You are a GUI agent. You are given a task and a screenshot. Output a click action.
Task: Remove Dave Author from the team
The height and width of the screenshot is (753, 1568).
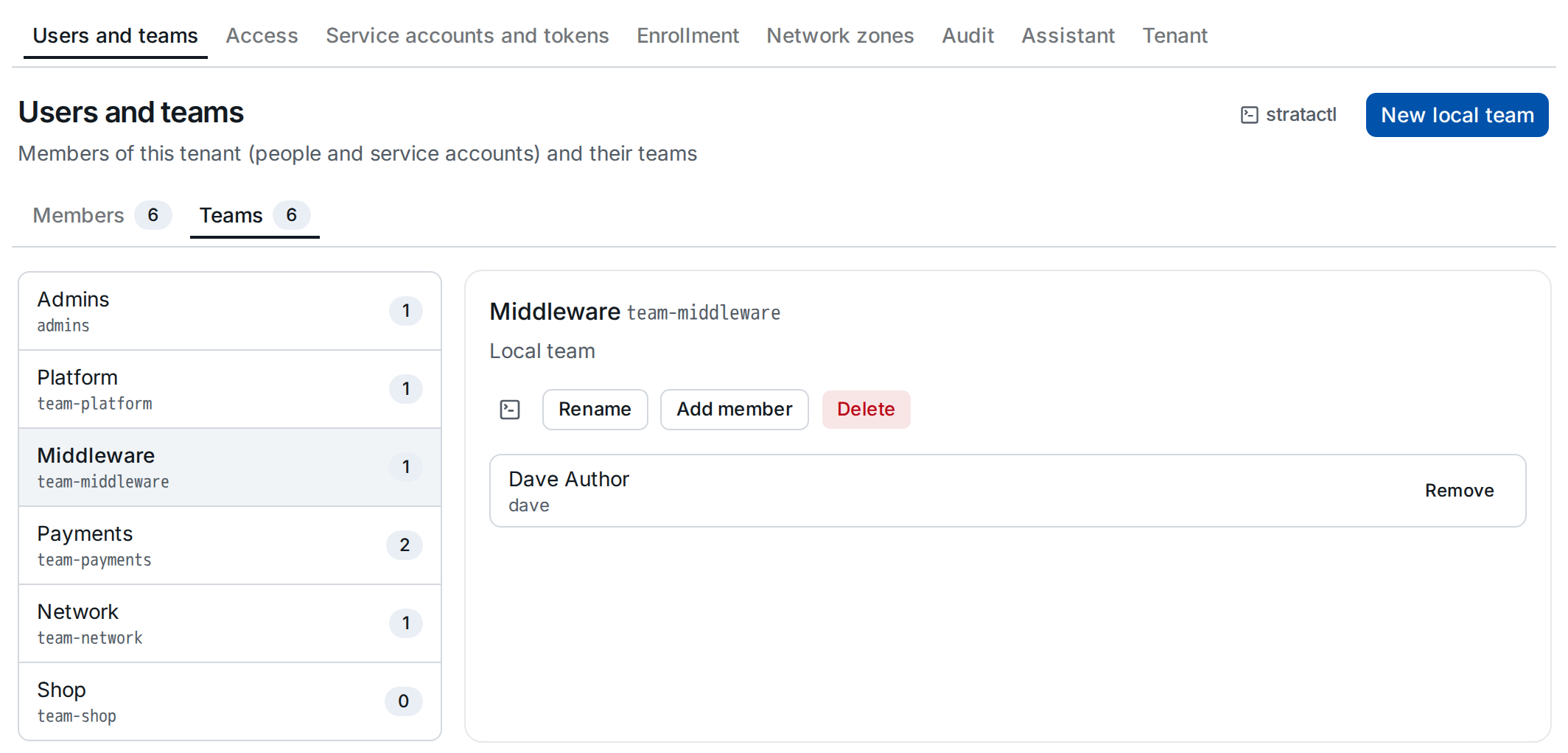pos(1459,491)
